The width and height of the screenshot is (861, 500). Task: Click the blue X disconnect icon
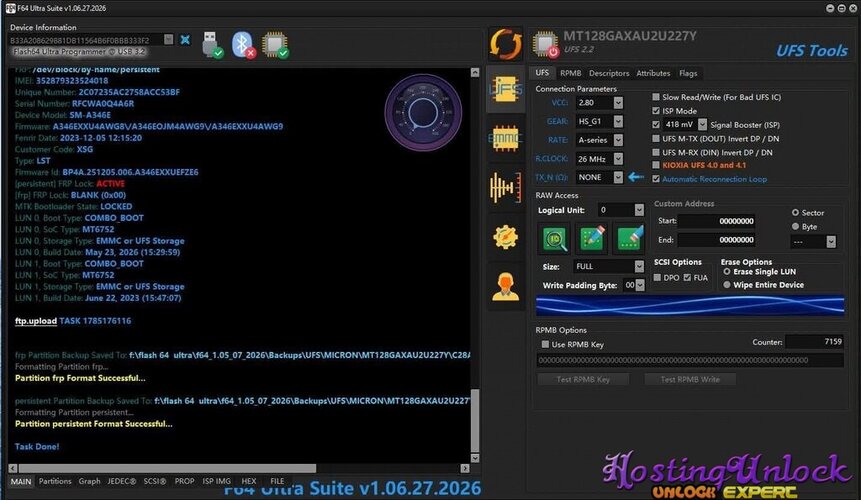185,40
